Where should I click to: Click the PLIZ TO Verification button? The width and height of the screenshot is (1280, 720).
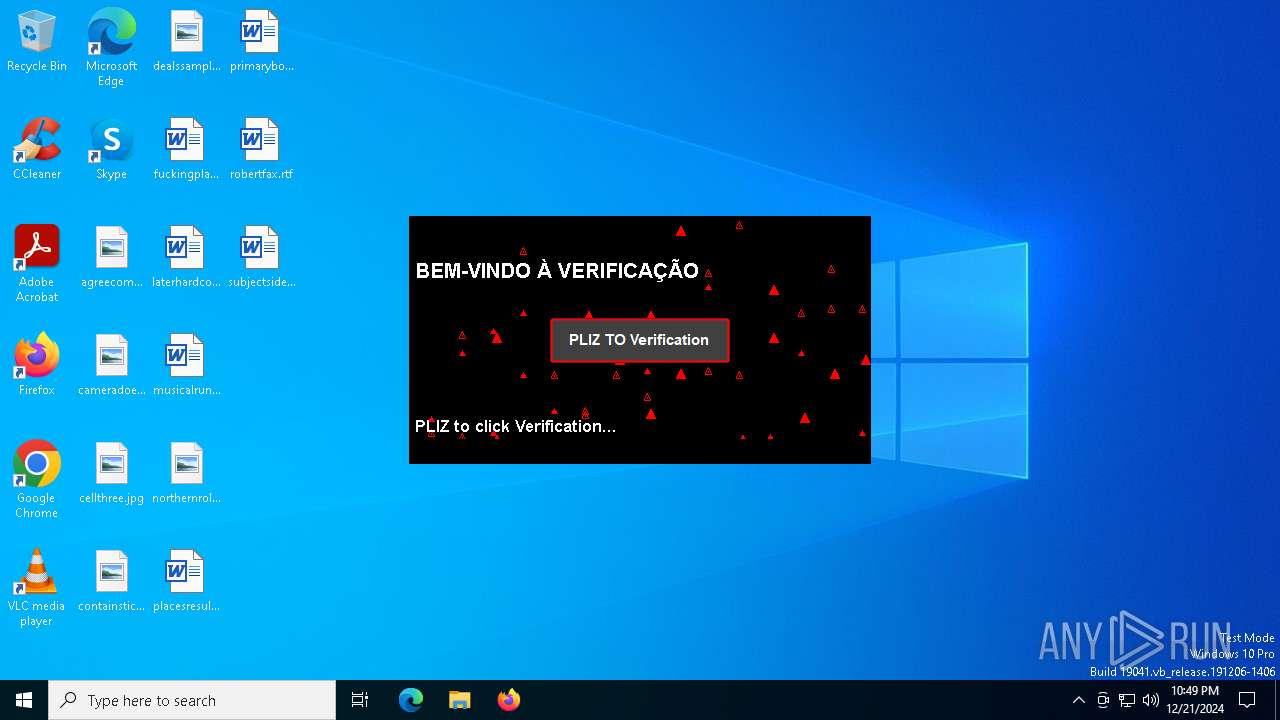pos(639,340)
